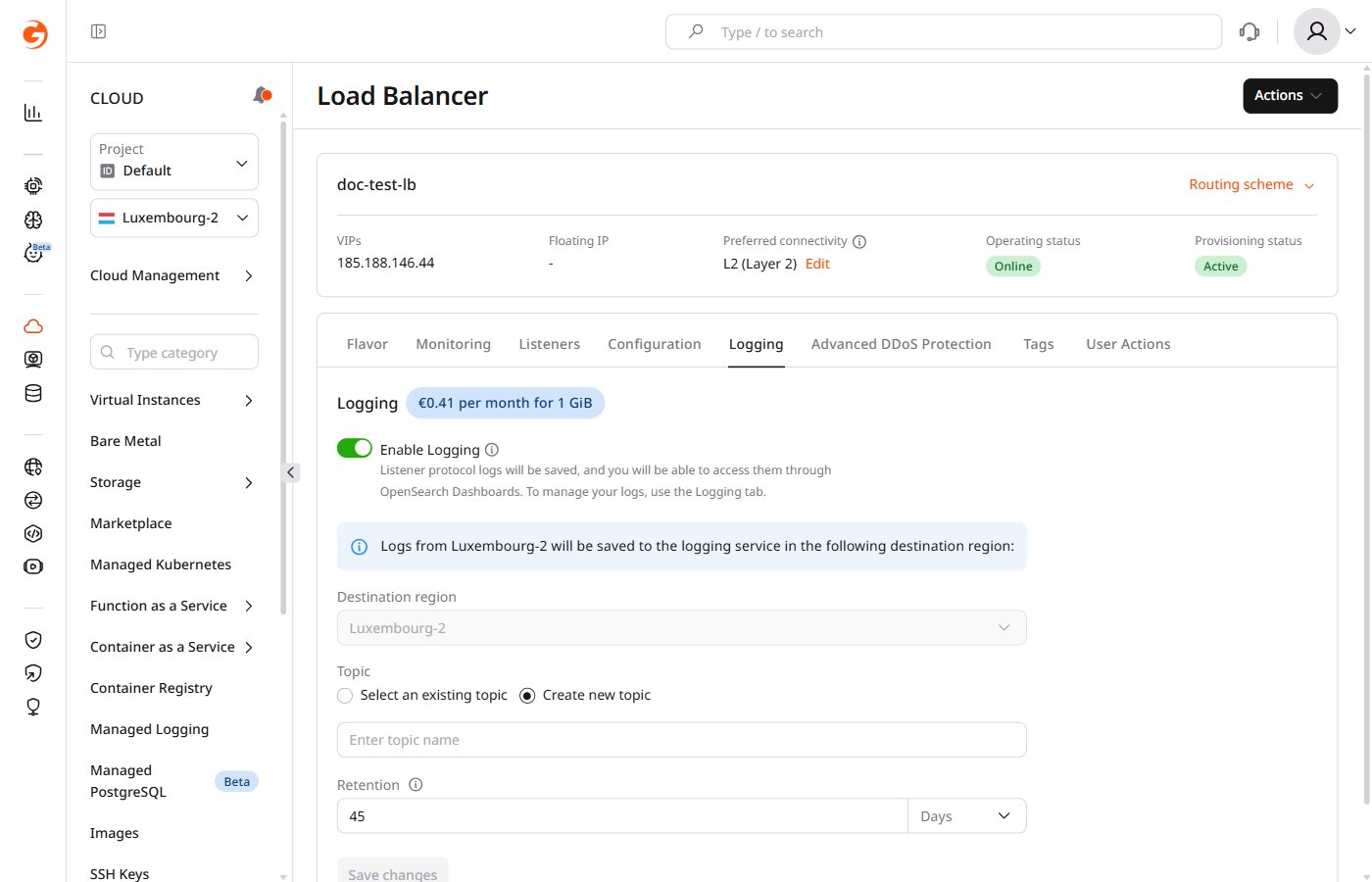Open the shield with arrow icon

(x=33, y=673)
